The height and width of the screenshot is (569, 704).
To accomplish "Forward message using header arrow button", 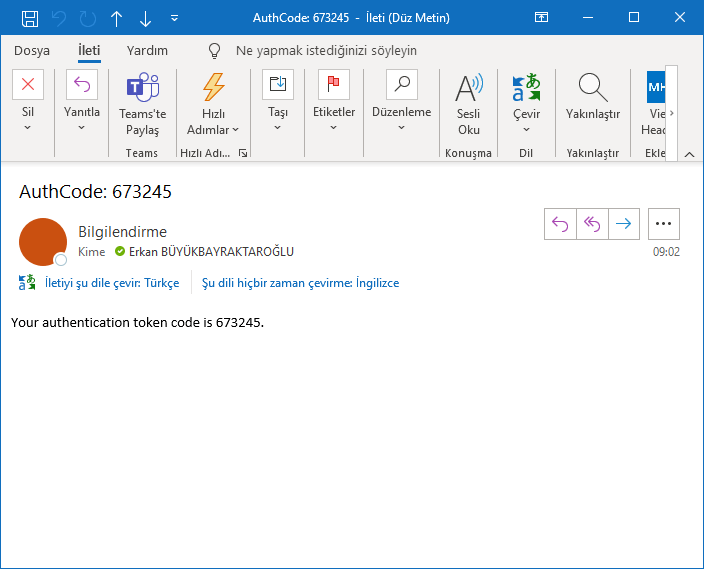I will click(x=624, y=224).
